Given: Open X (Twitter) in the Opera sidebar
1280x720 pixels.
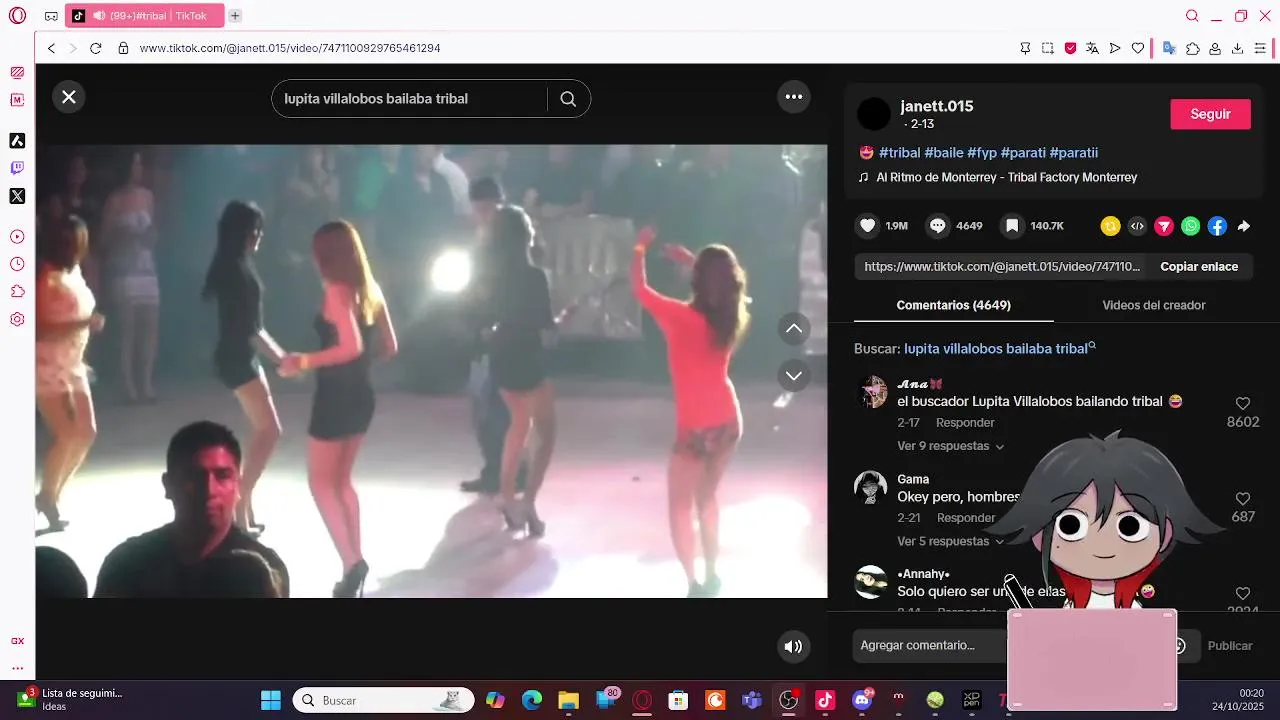Looking at the screenshot, I should pos(17,196).
